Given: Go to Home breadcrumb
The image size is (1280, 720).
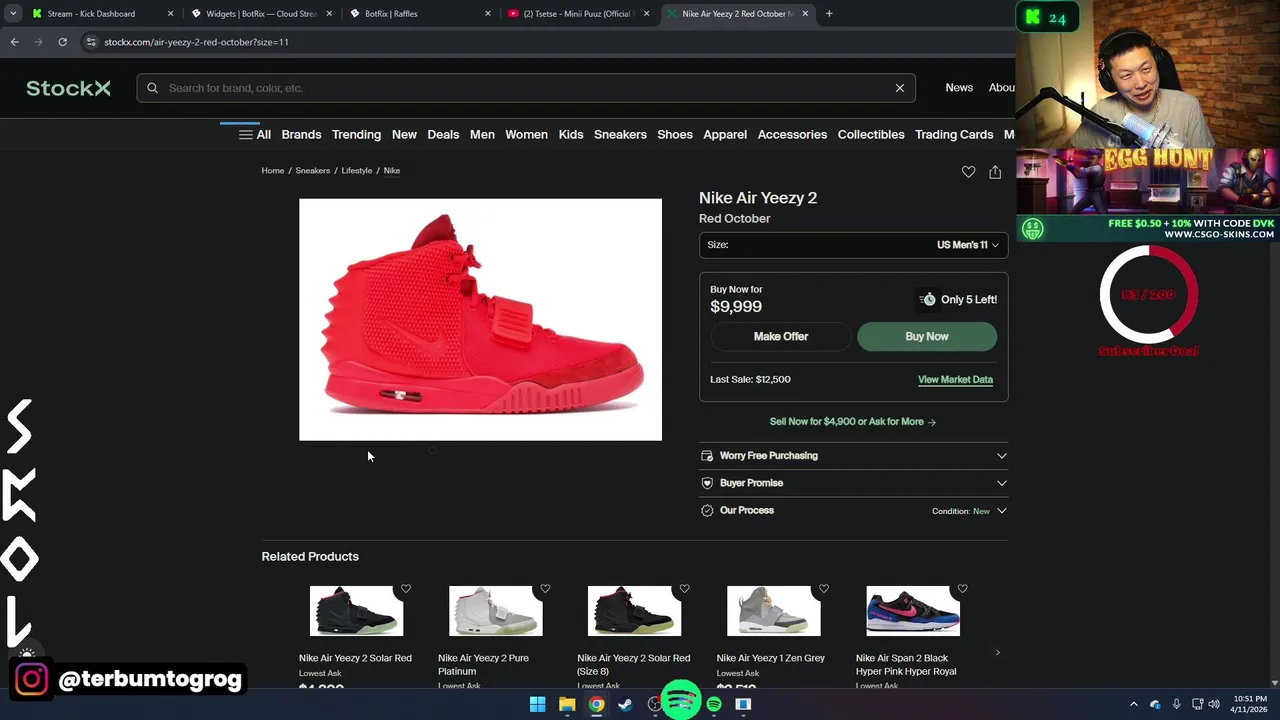Looking at the screenshot, I should 273,171.
